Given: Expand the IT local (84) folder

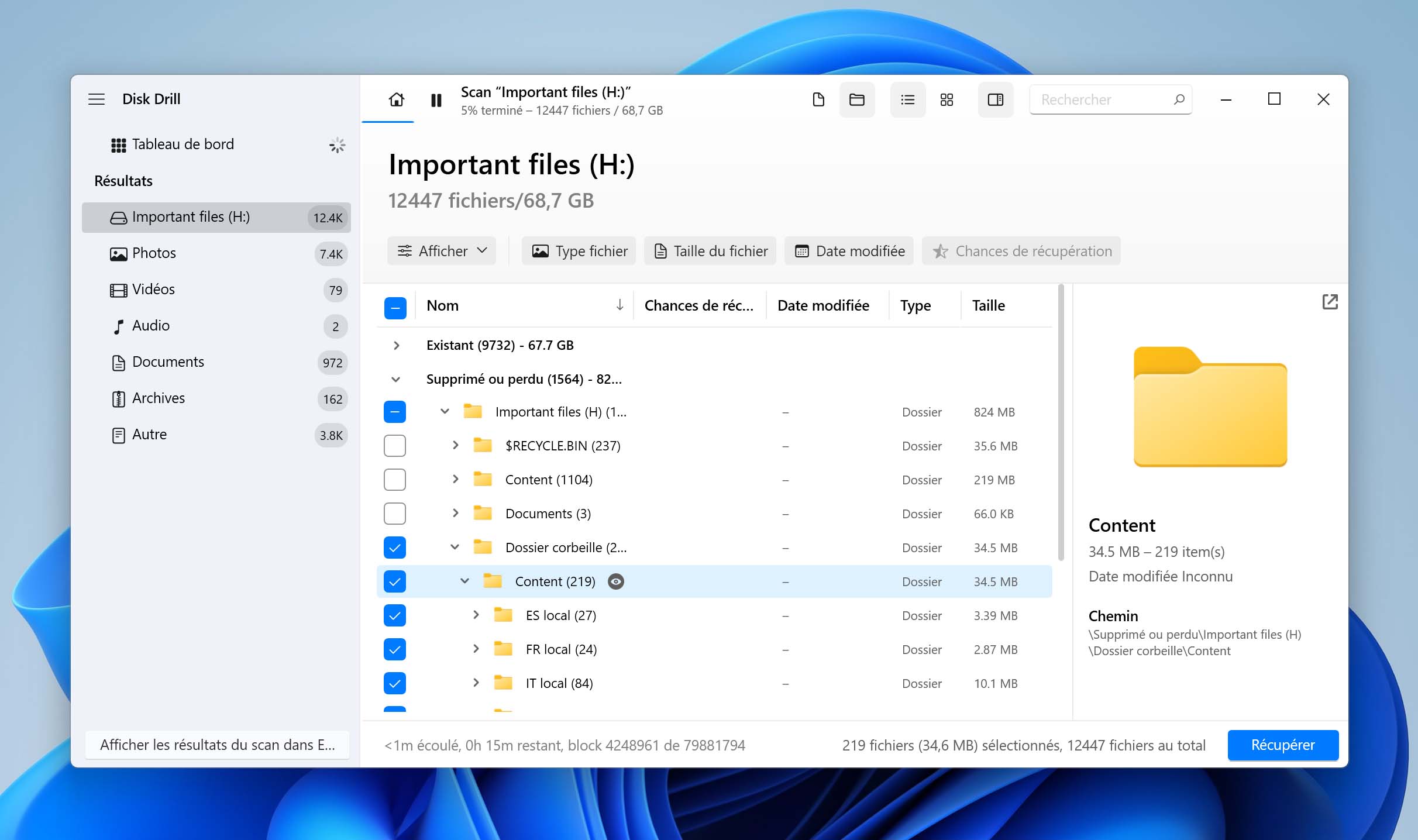Looking at the screenshot, I should click(x=476, y=683).
